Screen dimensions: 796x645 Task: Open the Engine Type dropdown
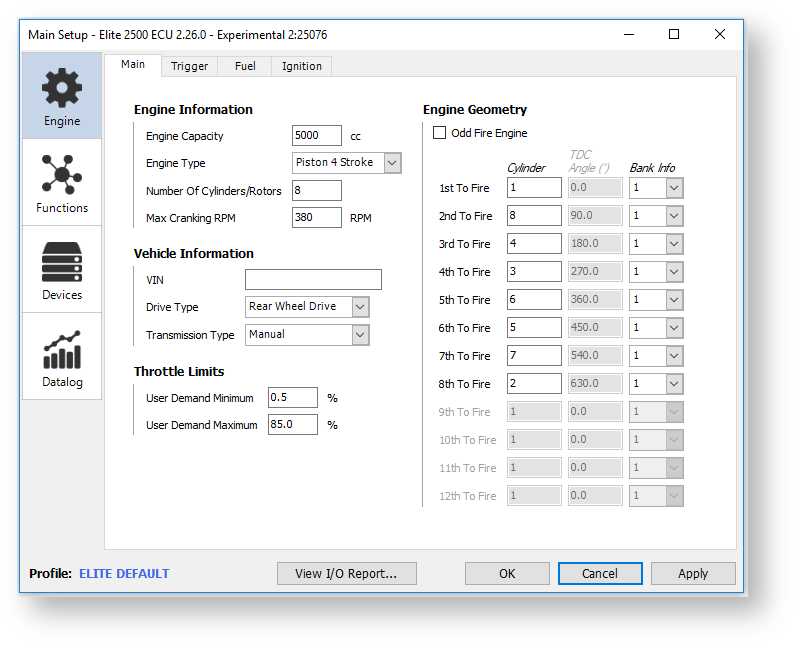point(347,163)
